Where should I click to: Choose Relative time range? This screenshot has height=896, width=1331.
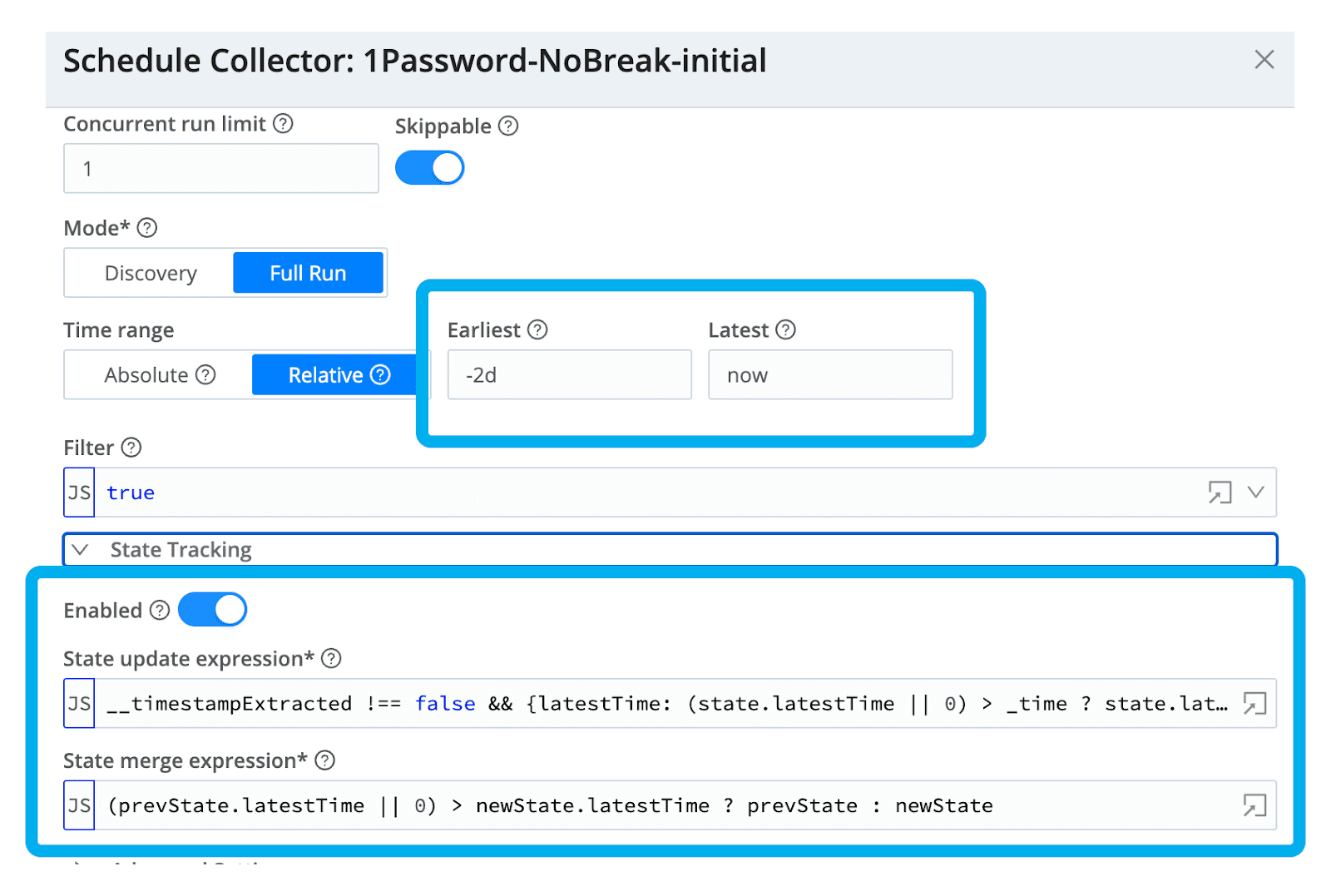tap(334, 375)
